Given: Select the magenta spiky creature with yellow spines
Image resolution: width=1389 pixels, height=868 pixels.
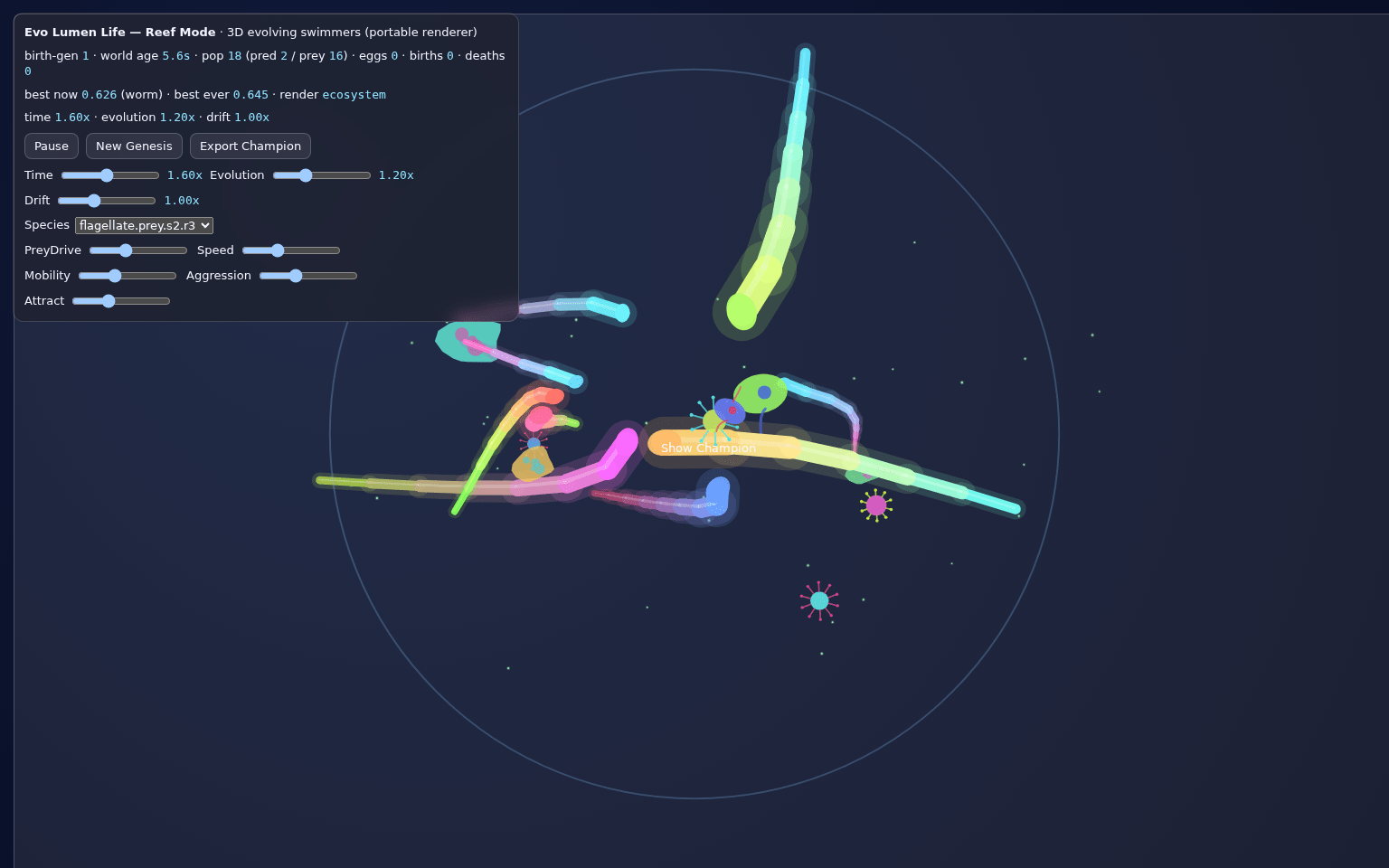Looking at the screenshot, I should 875,505.
